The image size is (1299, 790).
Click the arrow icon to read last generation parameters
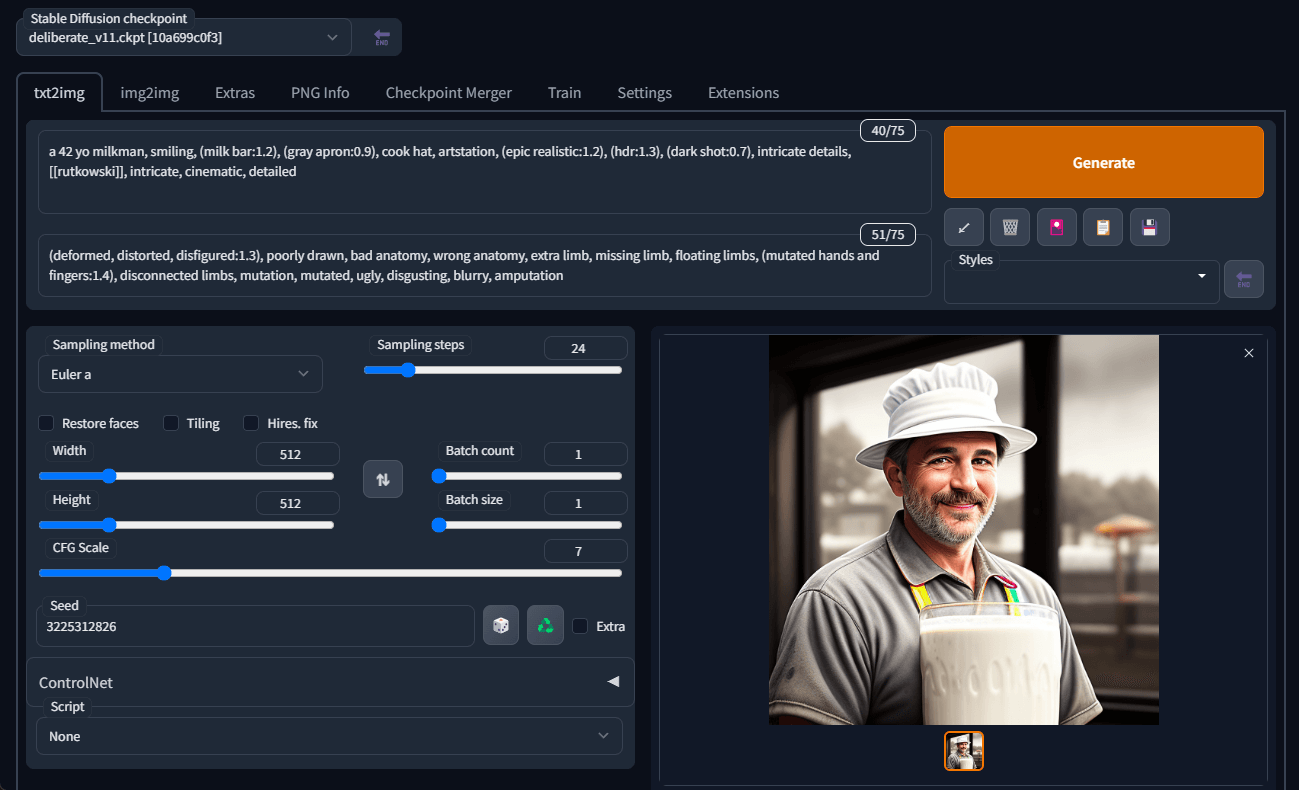click(964, 227)
